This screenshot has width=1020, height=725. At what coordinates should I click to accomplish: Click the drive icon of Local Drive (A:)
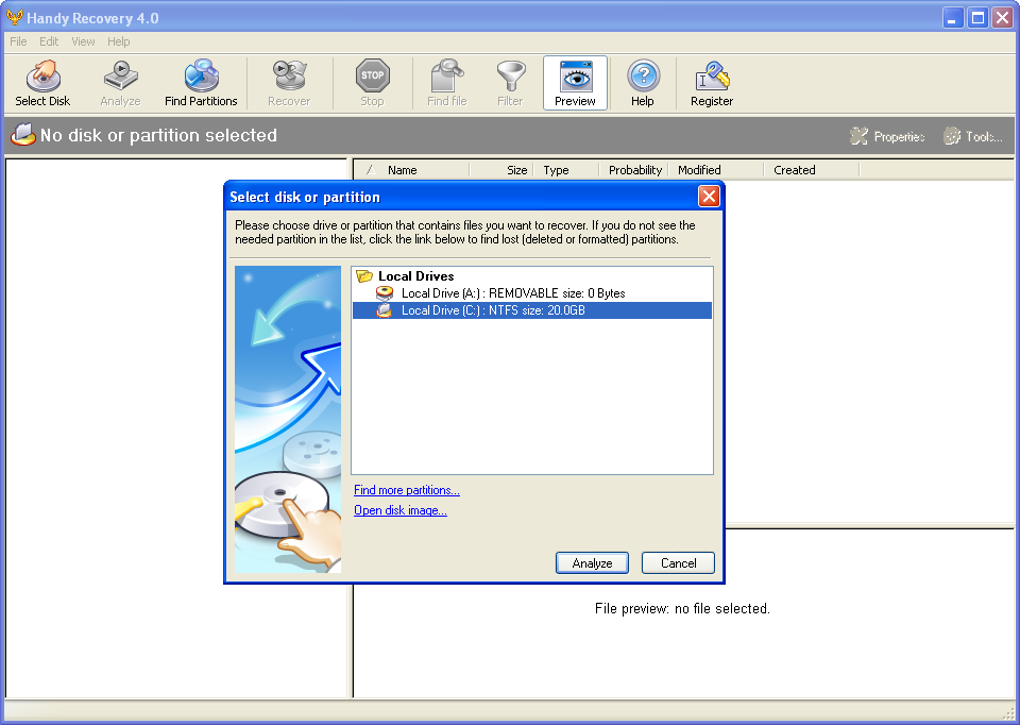click(x=384, y=293)
